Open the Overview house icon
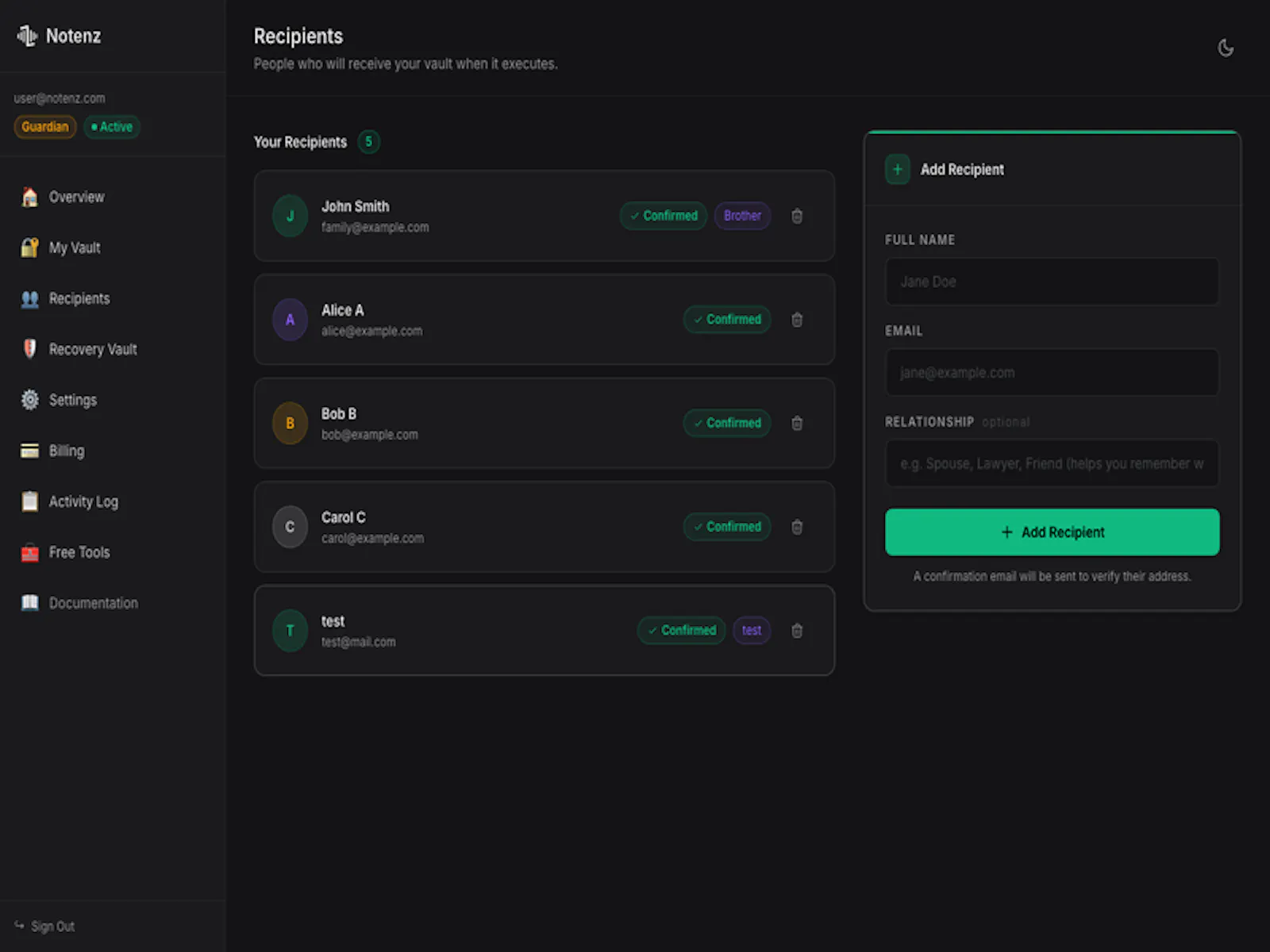The width and height of the screenshot is (1270, 952). [x=30, y=197]
